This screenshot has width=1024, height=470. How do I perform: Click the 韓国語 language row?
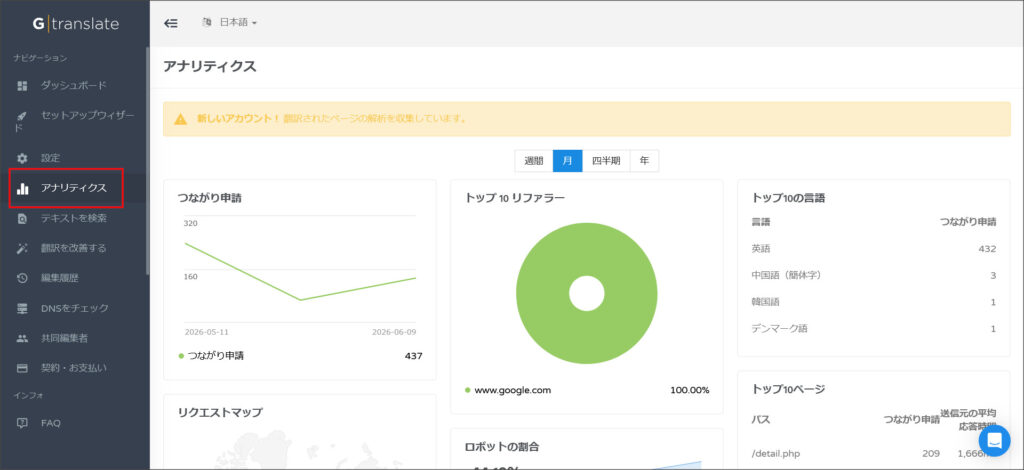(874, 302)
